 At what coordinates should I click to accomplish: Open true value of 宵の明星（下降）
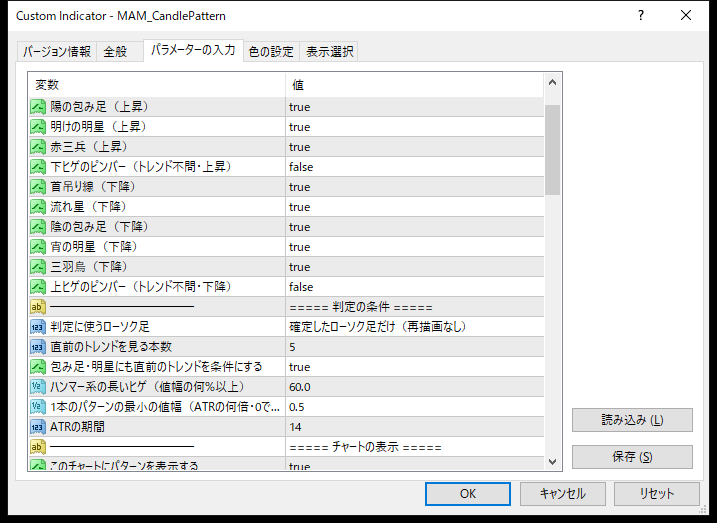coord(415,247)
